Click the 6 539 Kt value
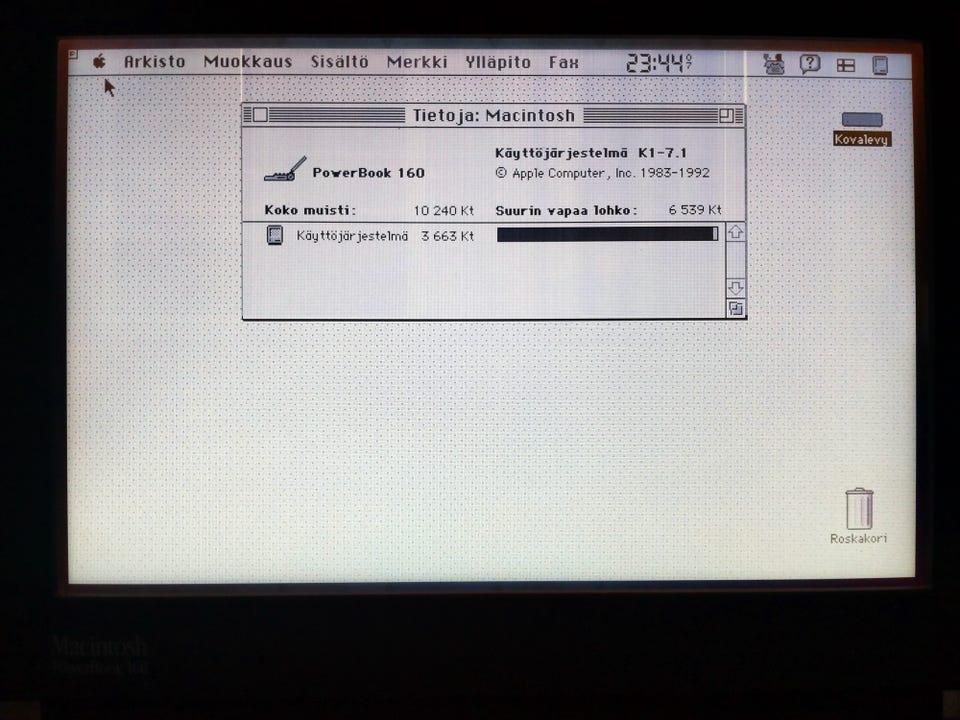The width and height of the screenshot is (960, 720). [x=695, y=210]
